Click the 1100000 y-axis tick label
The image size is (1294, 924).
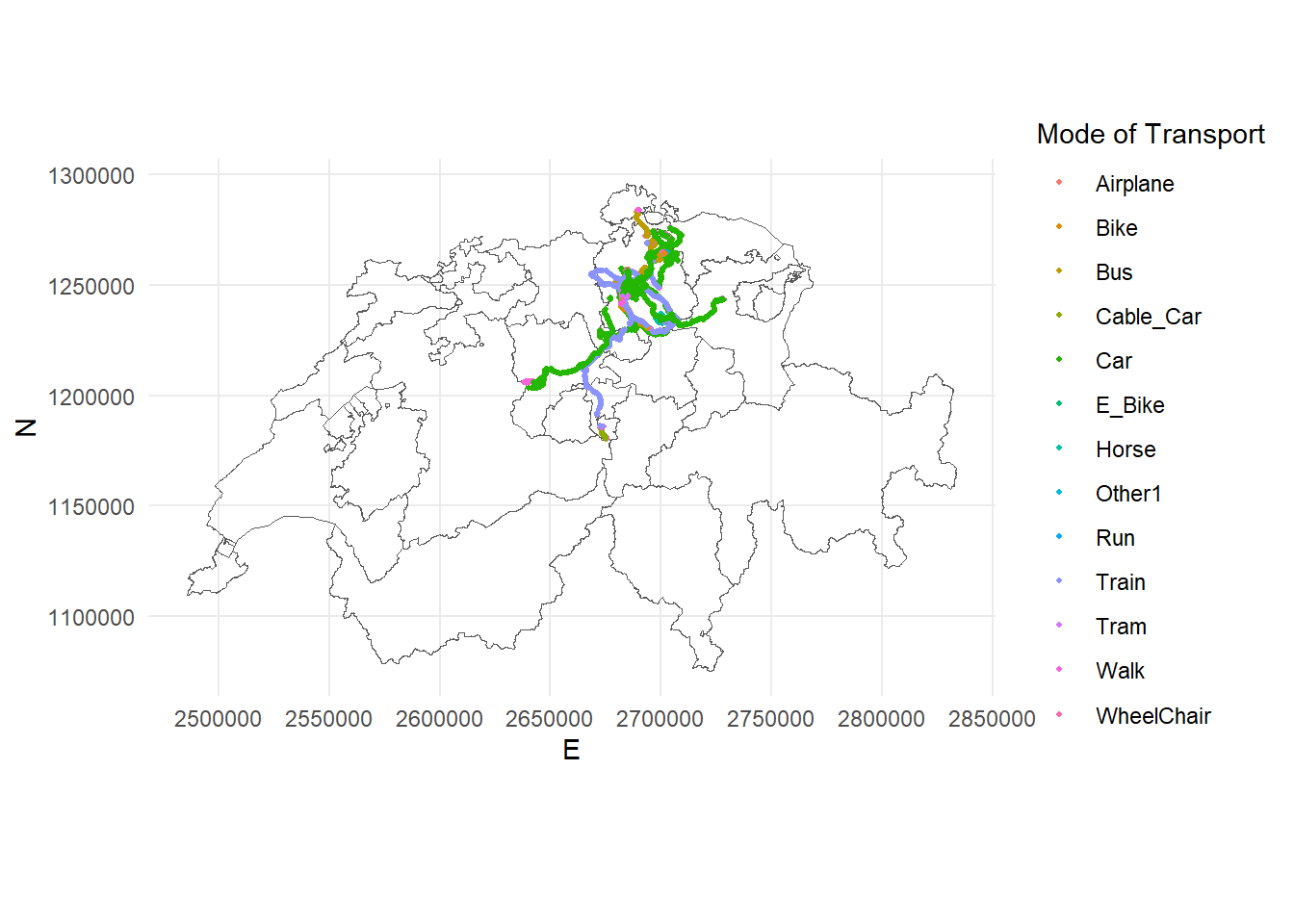91,618
